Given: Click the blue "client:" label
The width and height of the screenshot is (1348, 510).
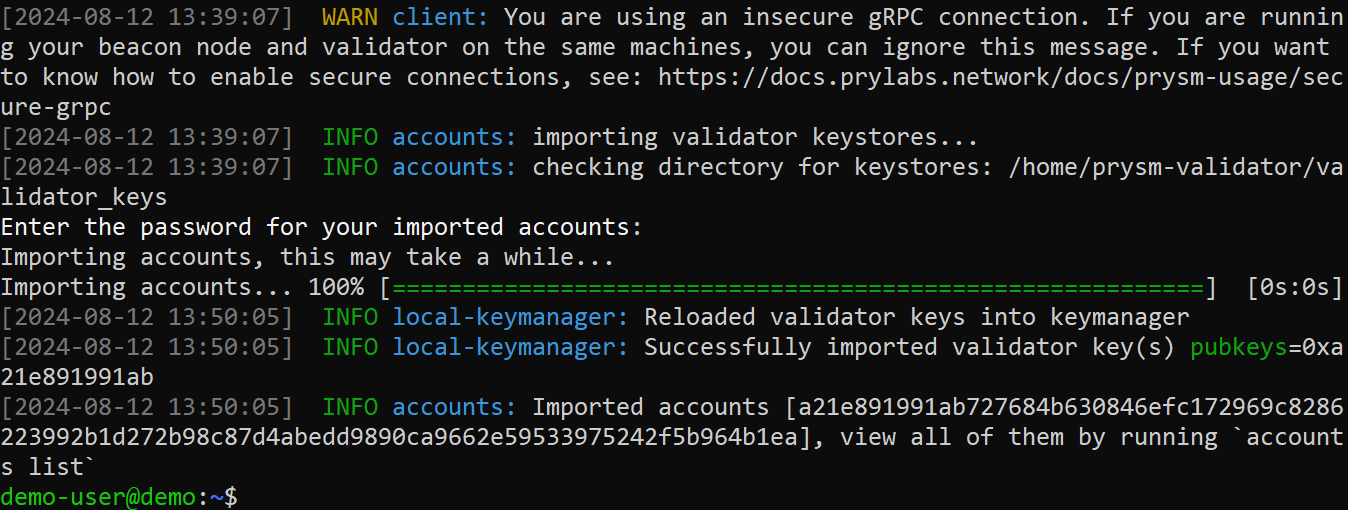Looking at the screenshot, I should click(440, 17).
